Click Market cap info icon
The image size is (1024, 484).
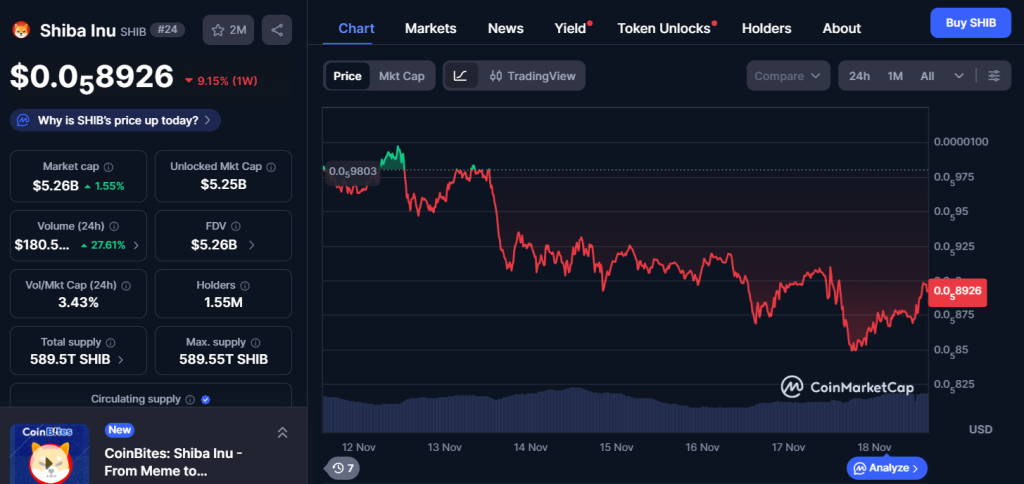tap(108, 167)
